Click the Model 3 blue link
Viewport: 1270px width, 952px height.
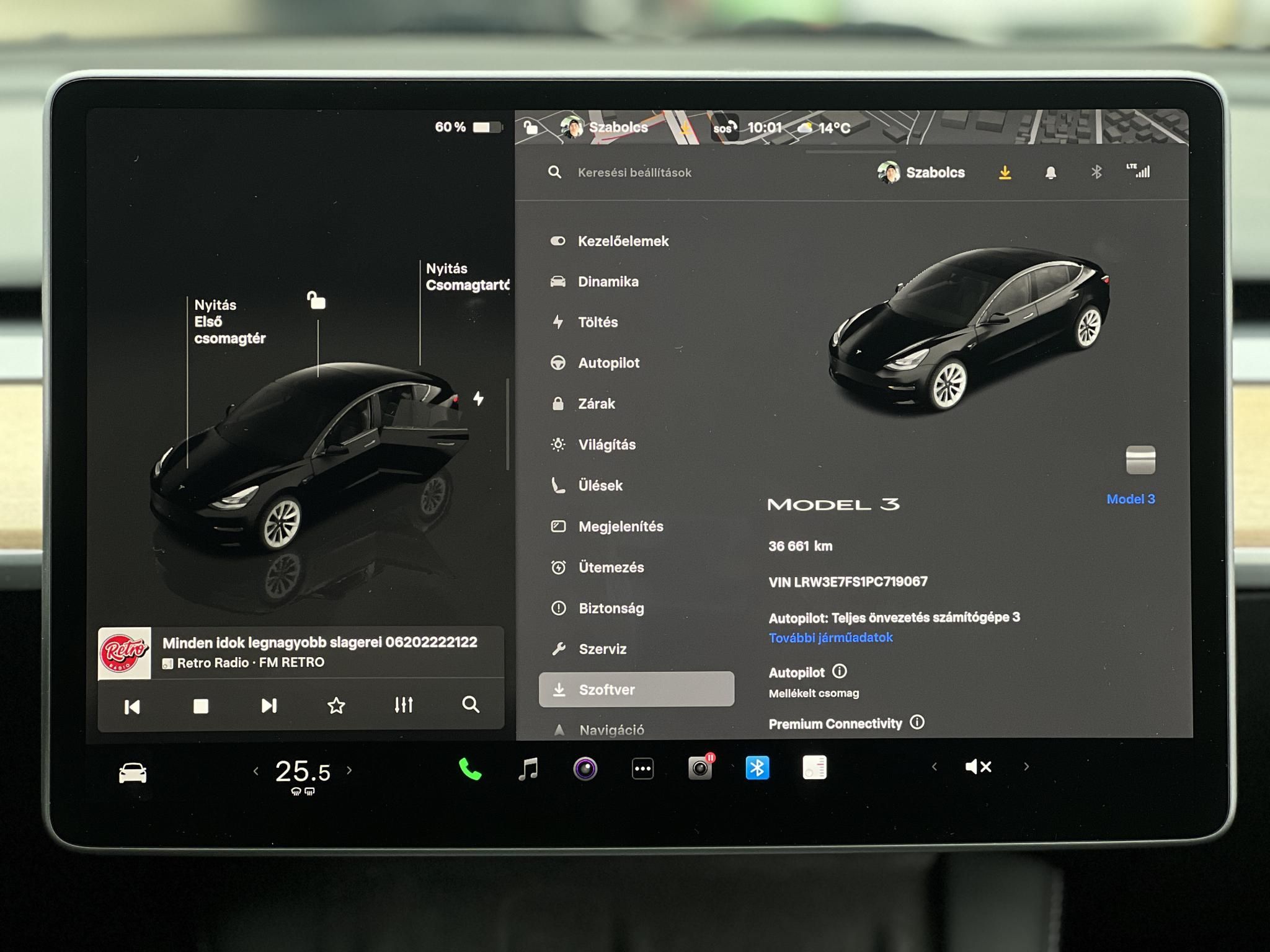1130,499
